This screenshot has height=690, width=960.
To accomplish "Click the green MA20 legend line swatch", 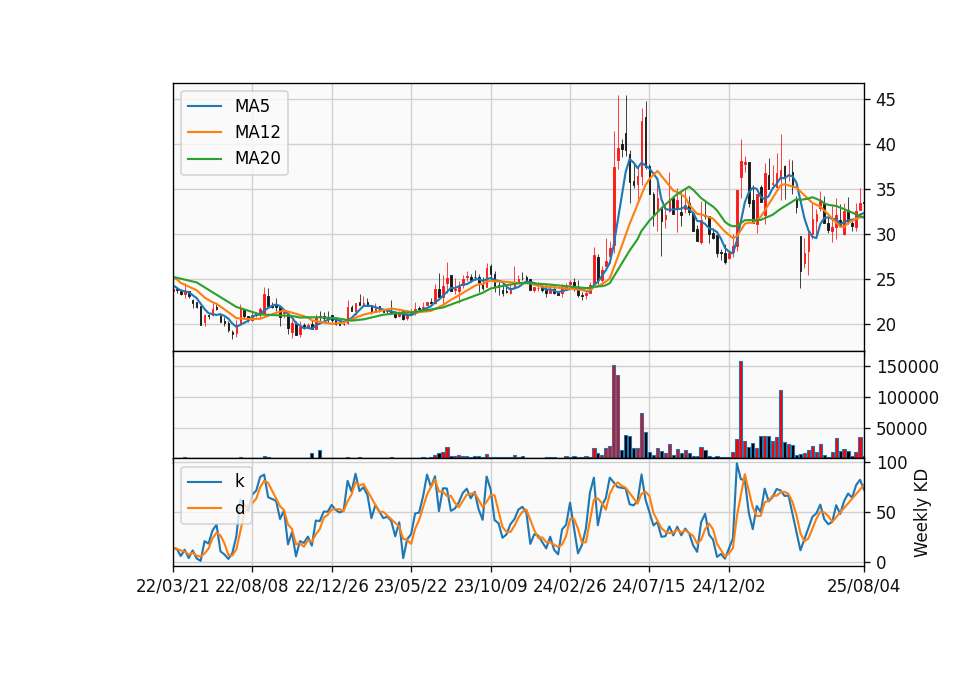I will (204, 159).
